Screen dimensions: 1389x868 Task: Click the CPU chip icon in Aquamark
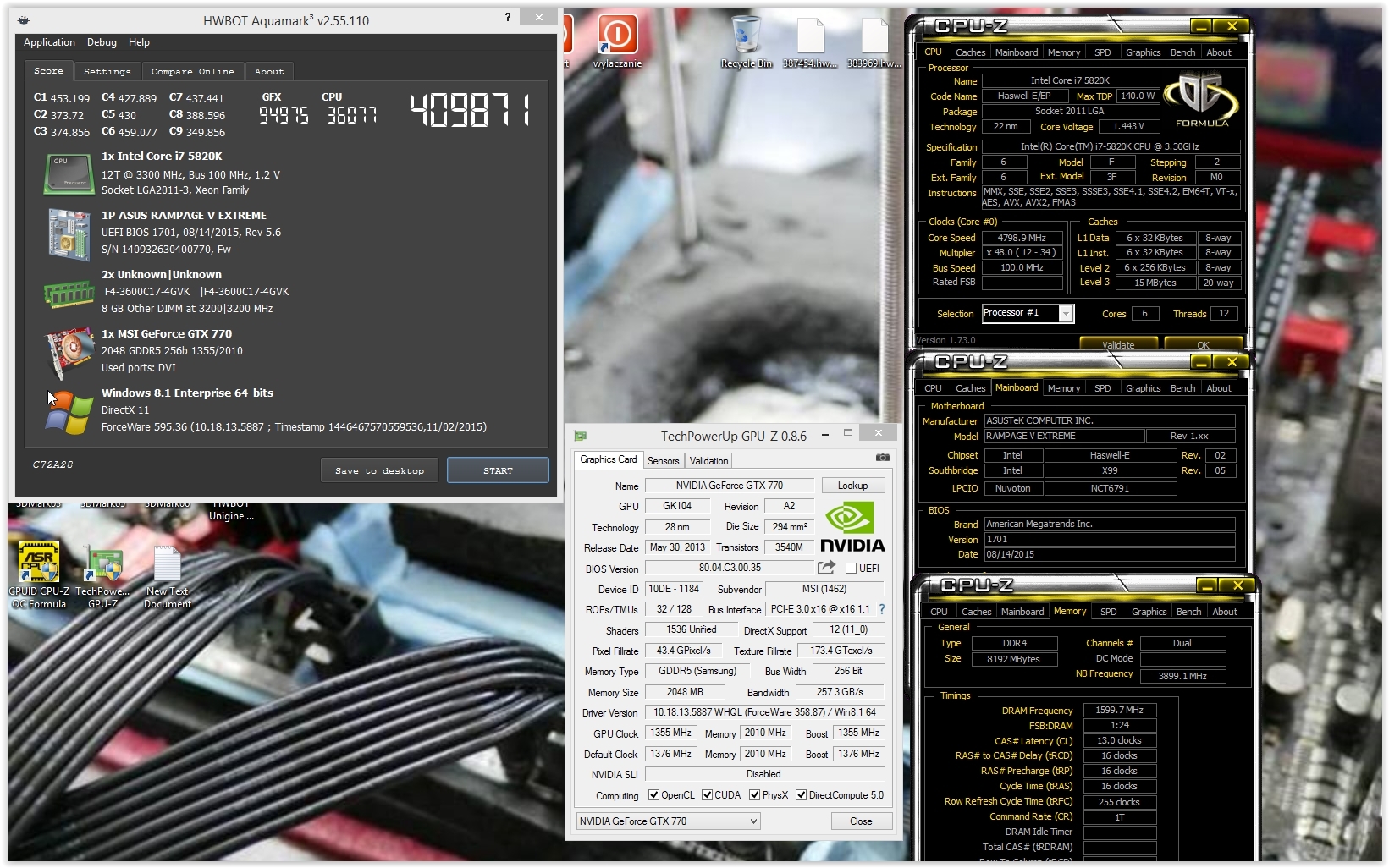tap(69, 173)
